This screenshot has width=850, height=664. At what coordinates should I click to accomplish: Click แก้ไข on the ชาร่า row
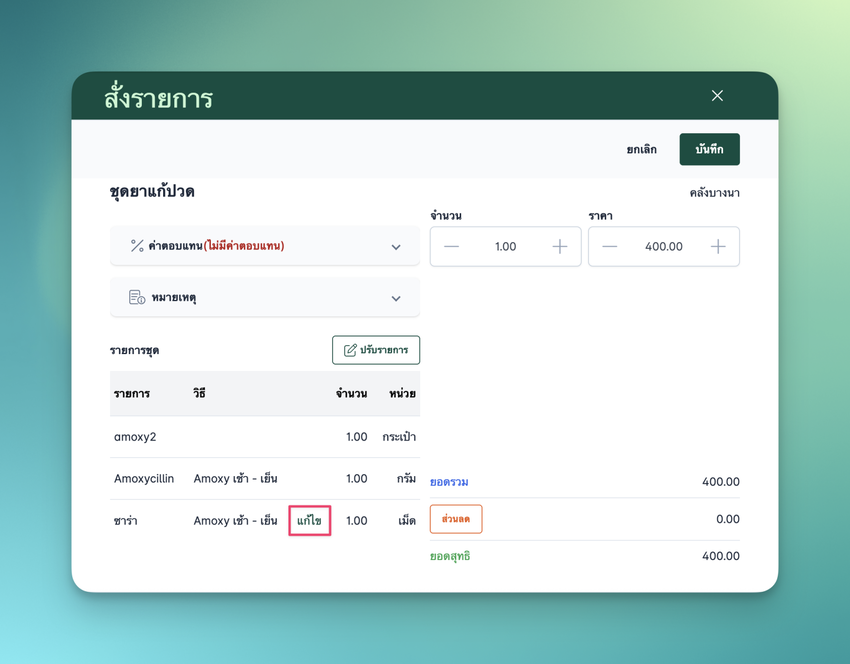(x=310, y=521)
